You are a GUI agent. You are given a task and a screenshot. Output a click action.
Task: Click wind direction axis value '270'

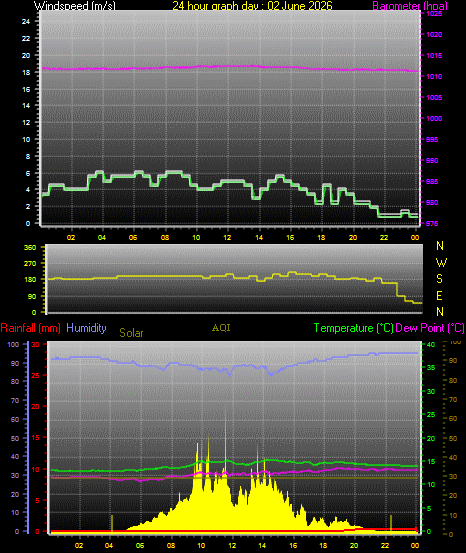(x=30, y=263)
